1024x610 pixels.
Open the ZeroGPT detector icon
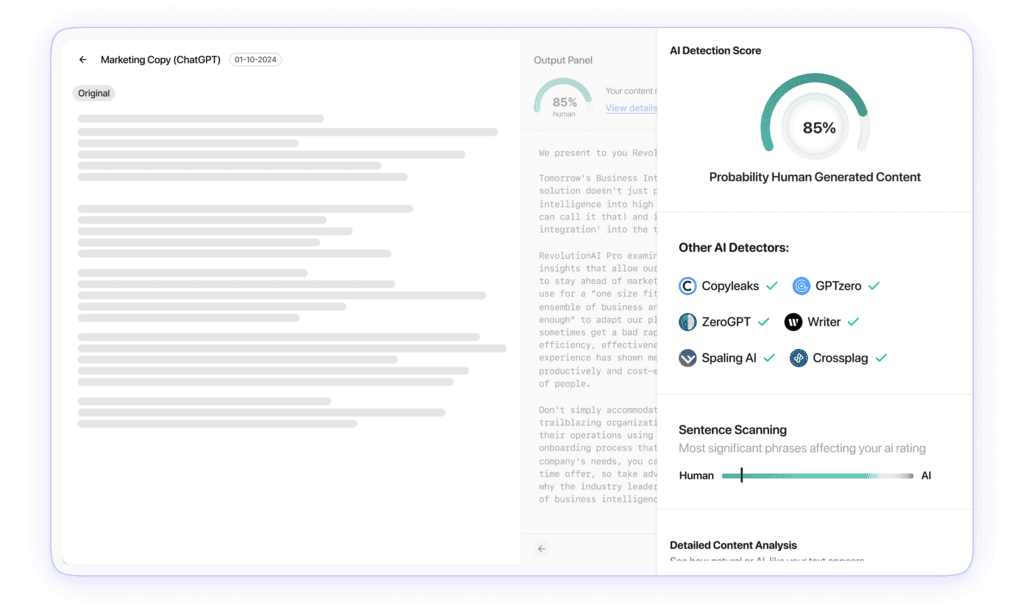[x=687, y=322]
